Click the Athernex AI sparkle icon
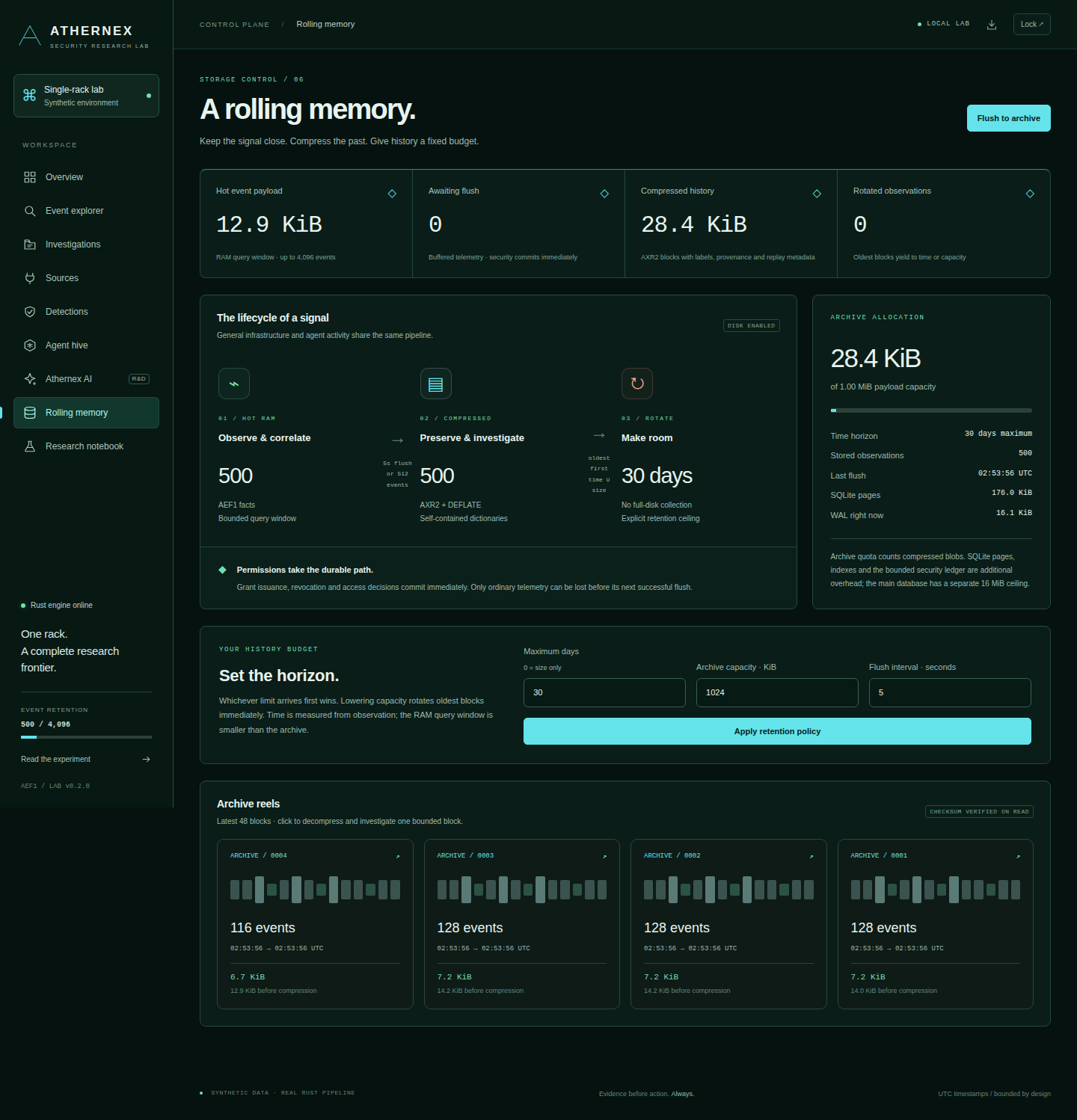This screenshot has width=1077, height=1120. point(30,379)
